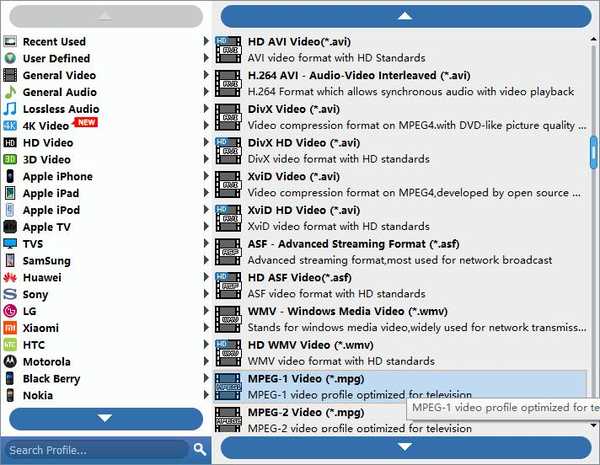Click the Apple iPhone device icon
600x465 pixels.
click(10, 176)
